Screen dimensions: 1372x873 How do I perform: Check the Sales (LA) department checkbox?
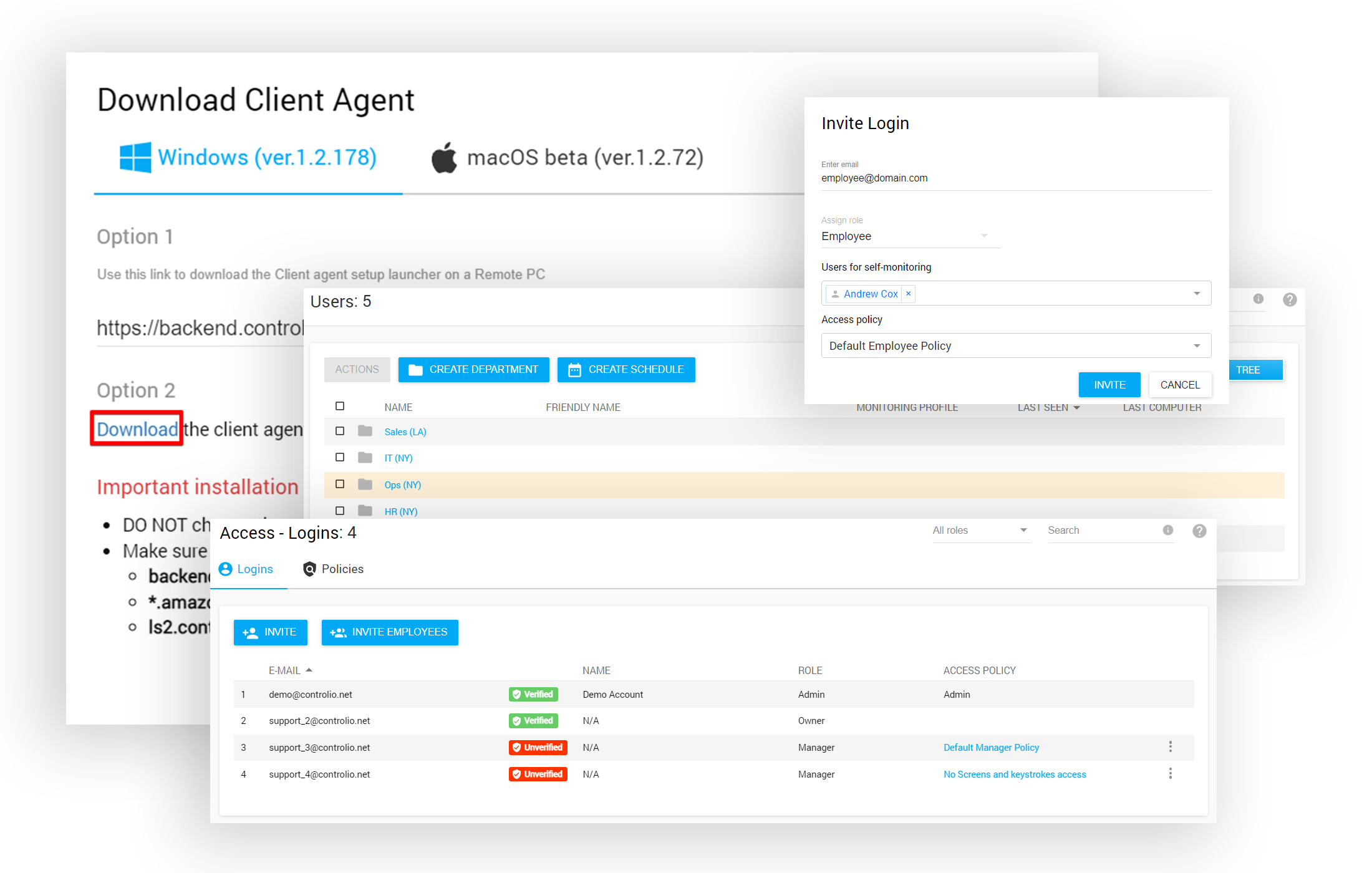click(x=340, y=431)
